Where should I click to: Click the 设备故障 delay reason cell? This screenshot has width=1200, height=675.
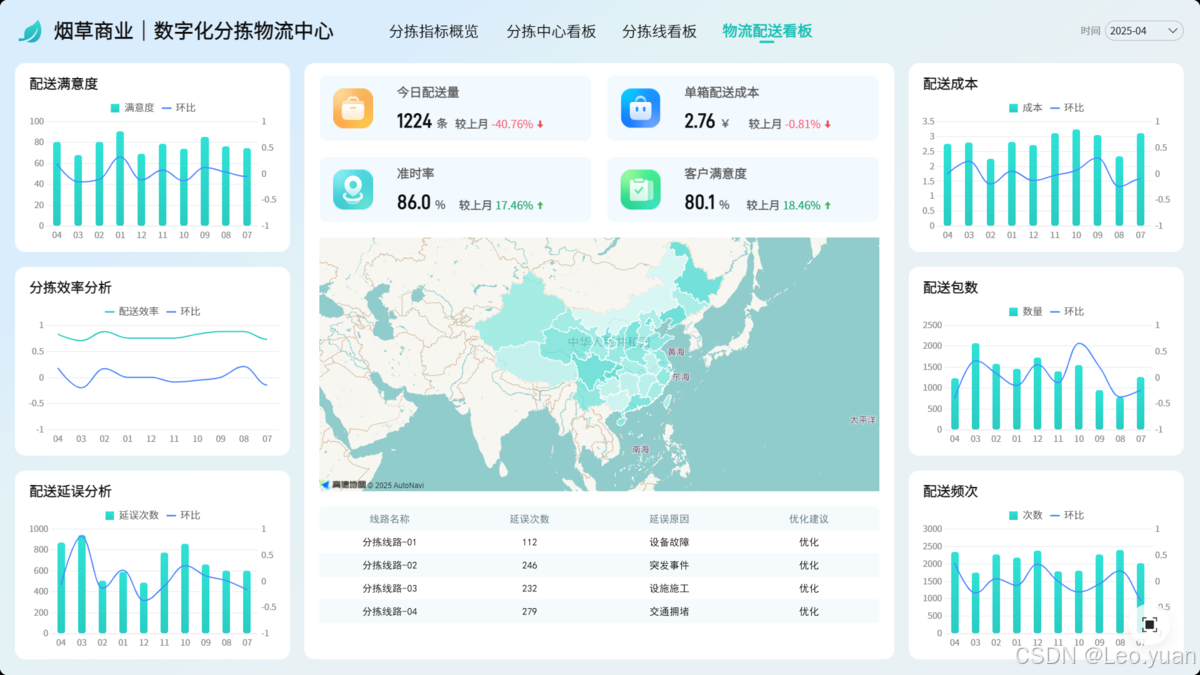coord(669,542)
